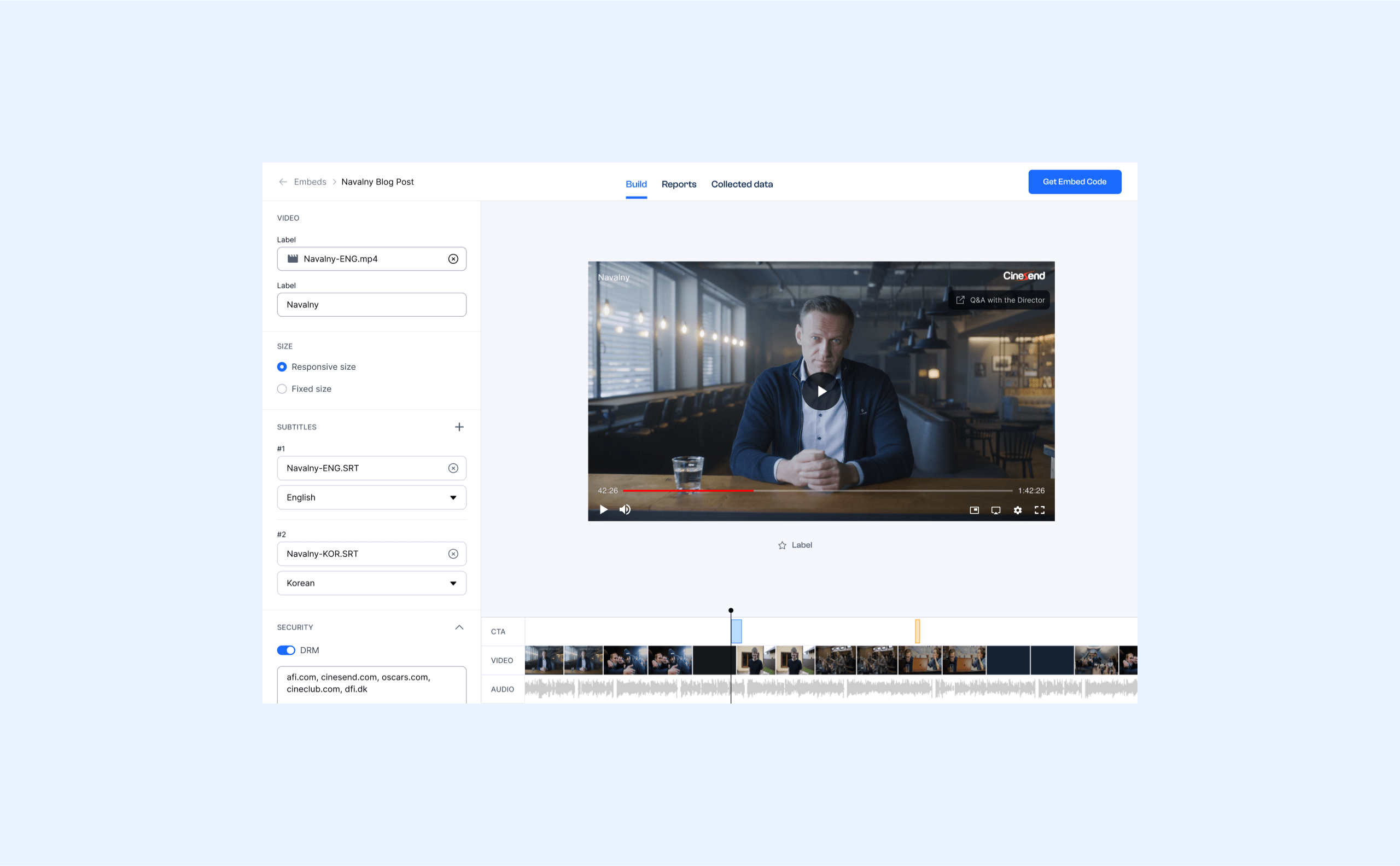Image resolution: width=1400 pixels, height=866 pixels.
Task: Select the blue CTA marker on timeline
Action: (x=736, y=631)
